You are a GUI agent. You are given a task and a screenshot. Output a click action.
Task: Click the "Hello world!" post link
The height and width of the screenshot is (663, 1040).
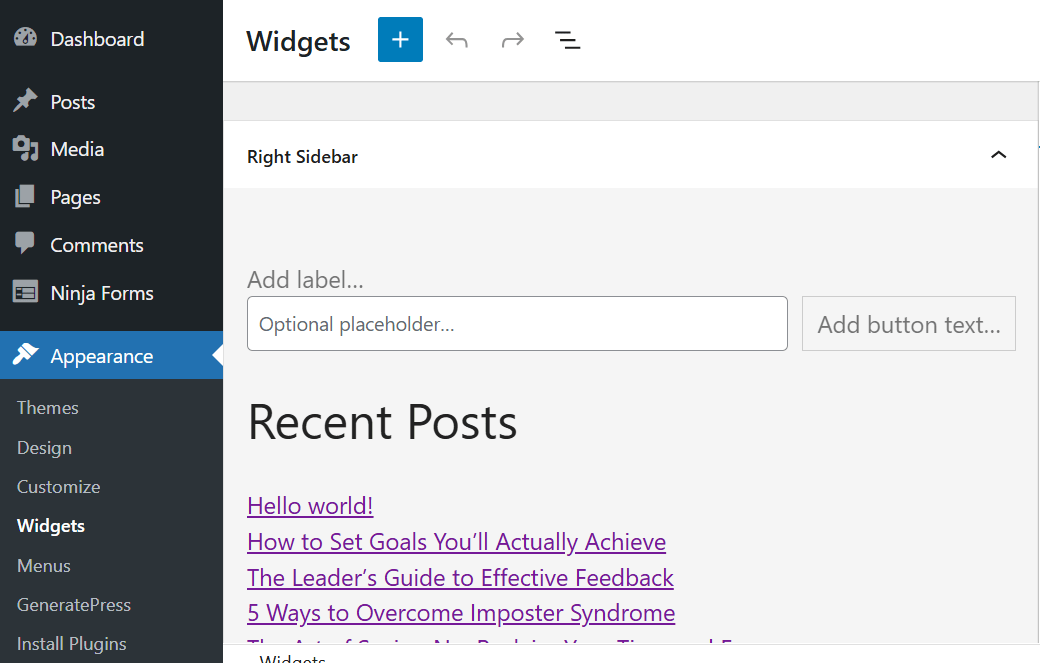[x=310, y=506]
